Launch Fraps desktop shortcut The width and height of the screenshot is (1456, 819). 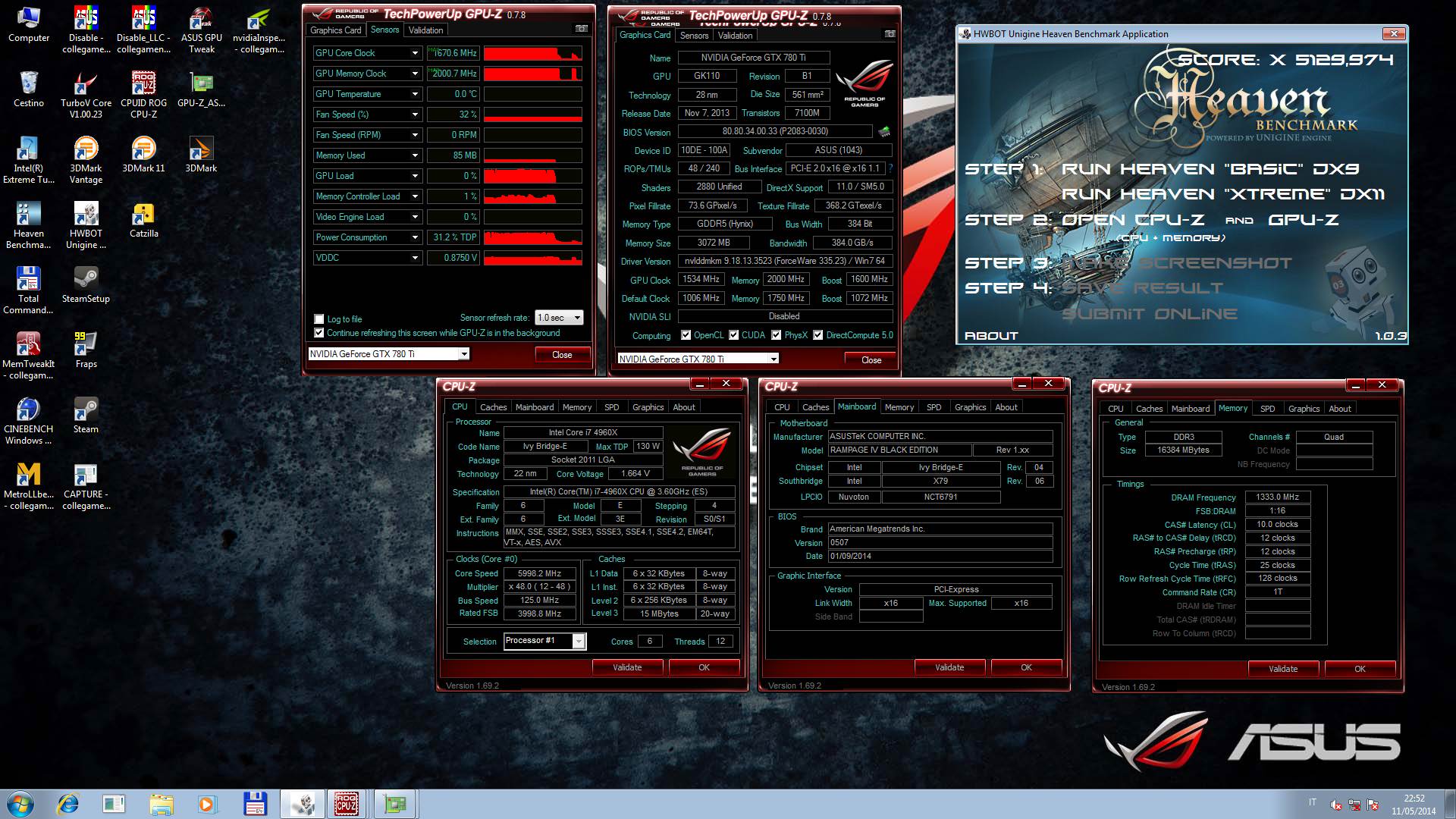coord(86,350)
